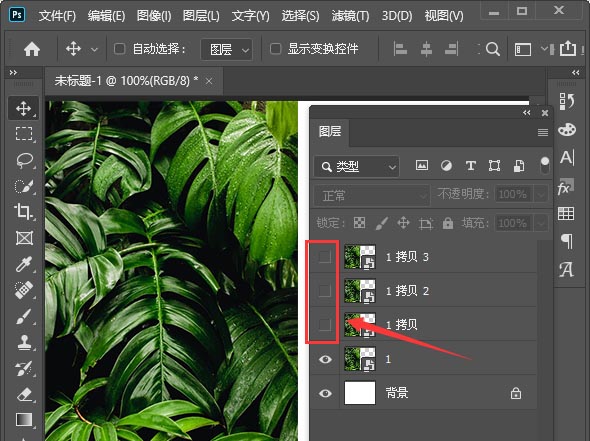
Task: Filter layers by shape layer icon
Action: 494,166
